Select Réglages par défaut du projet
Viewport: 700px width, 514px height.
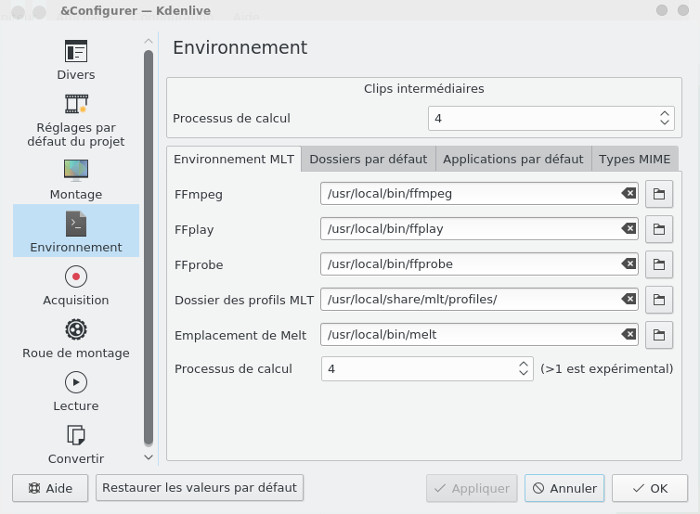click(x=76, y=120)
